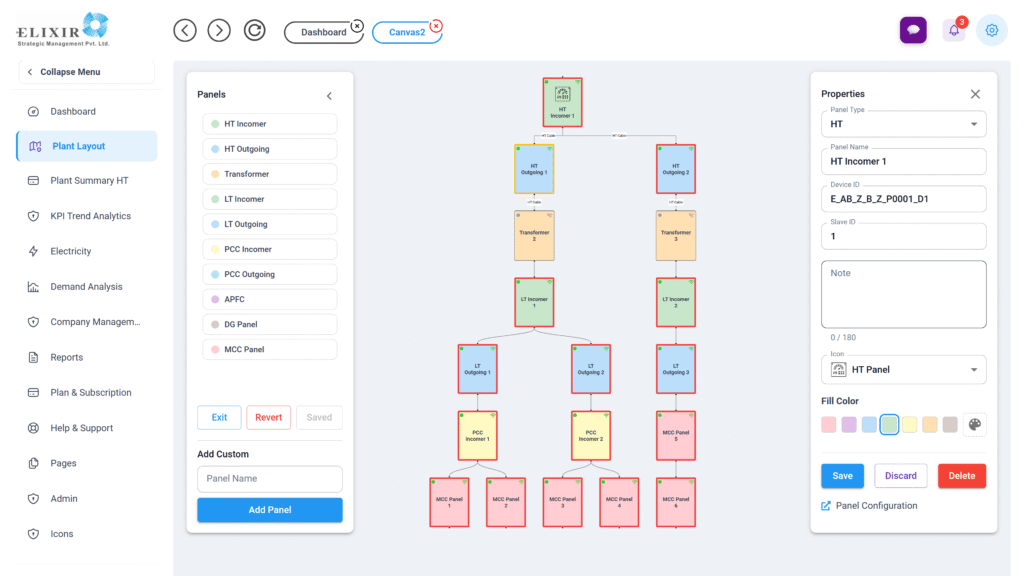The height and width of the screenshot is (576, 1024).
Task: Click the Add Panel button
Action: point(269,510)
